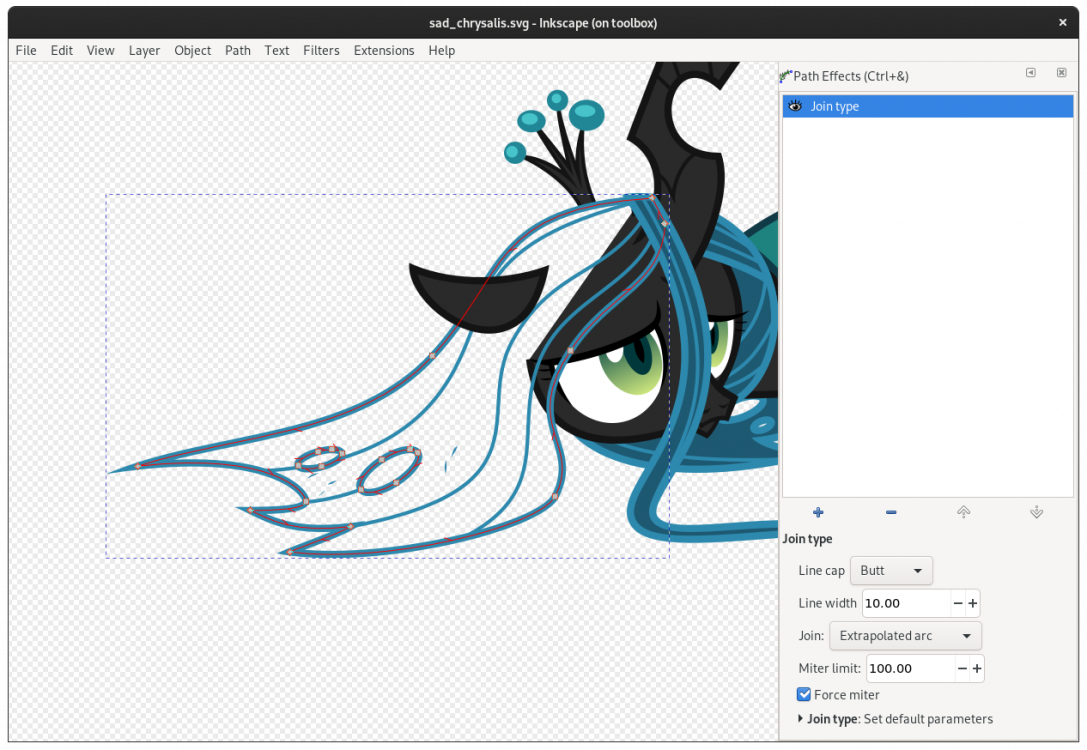Open the Join dropdown showing Extrapolated arc
The height and width of the screenshot is (750, 1087).
click(x=904, y=635)
